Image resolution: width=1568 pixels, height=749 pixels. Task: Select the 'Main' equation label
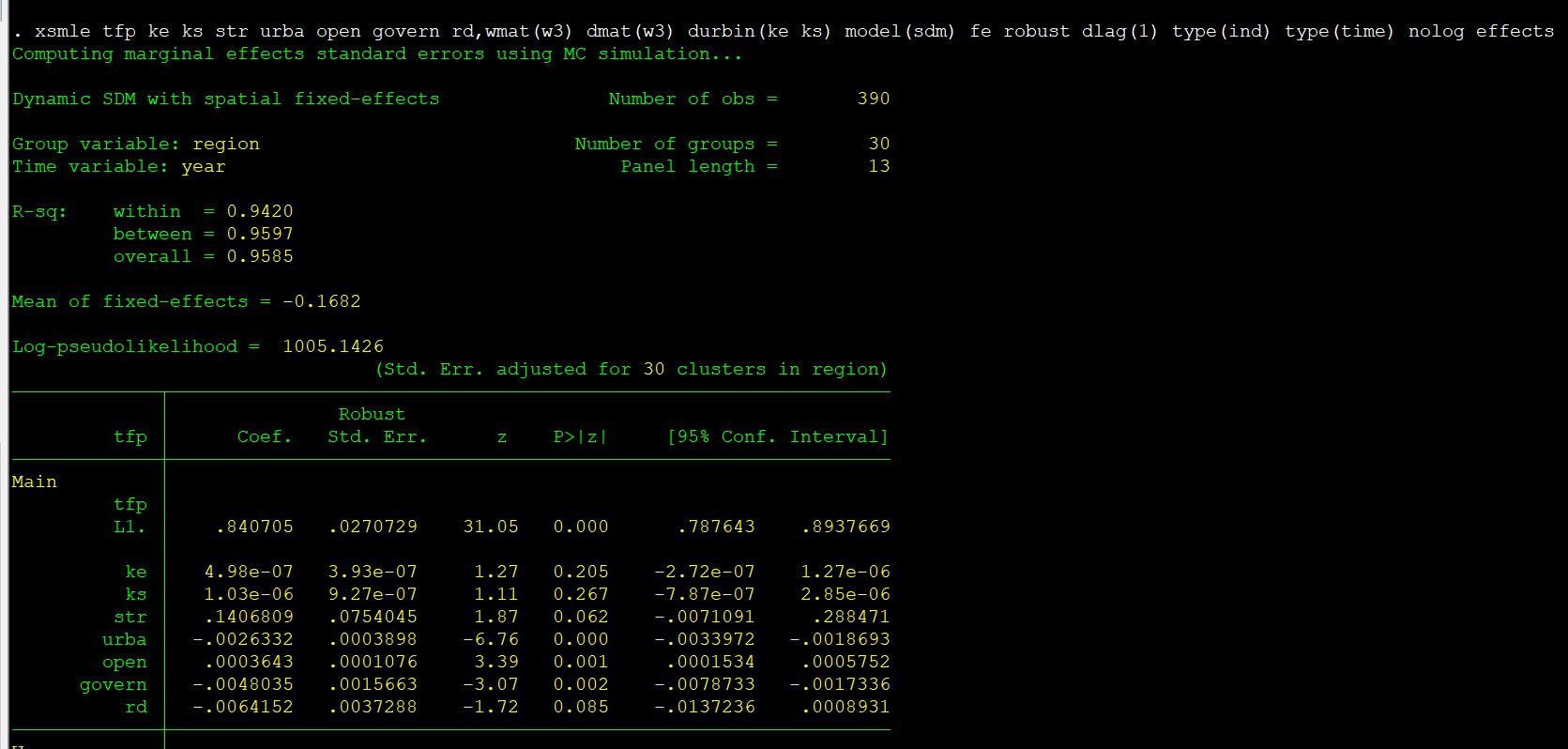coord(35,481)
